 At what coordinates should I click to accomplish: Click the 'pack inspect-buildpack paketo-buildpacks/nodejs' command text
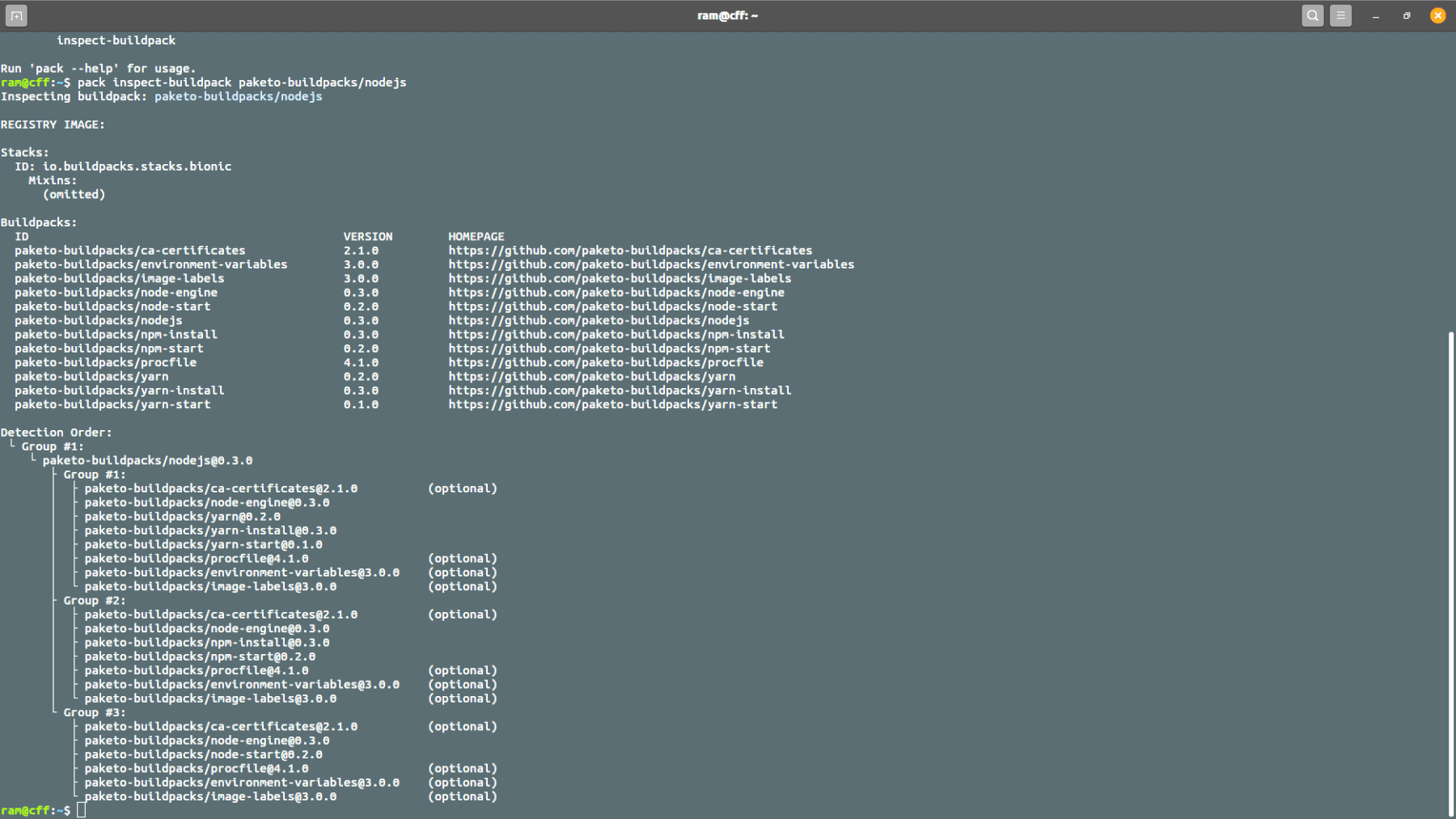(242, 82)
